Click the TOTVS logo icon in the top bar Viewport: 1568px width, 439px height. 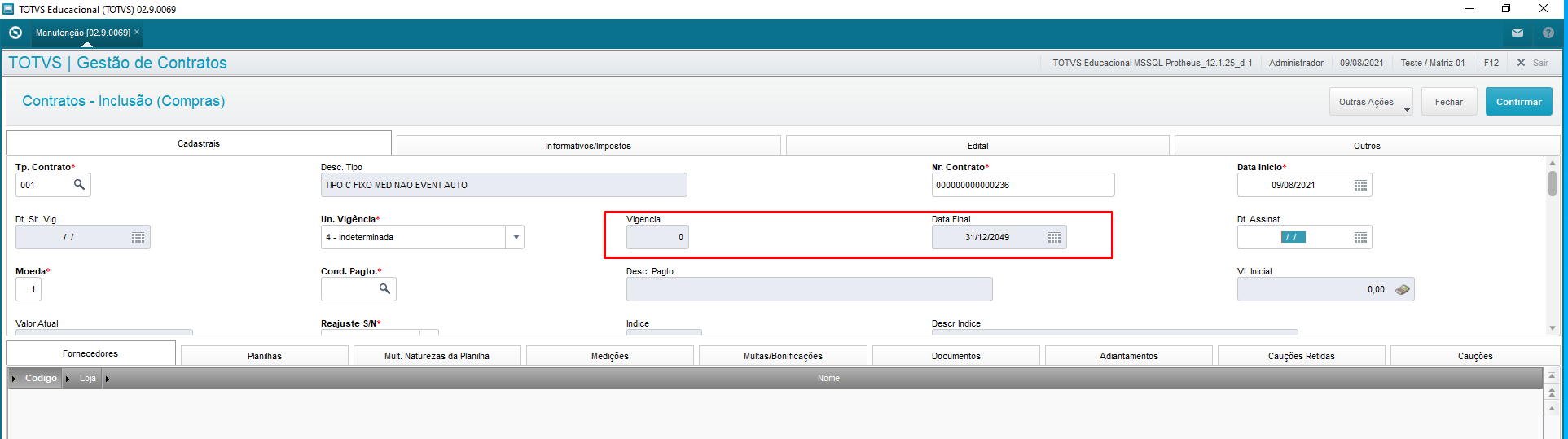[15, 33]
